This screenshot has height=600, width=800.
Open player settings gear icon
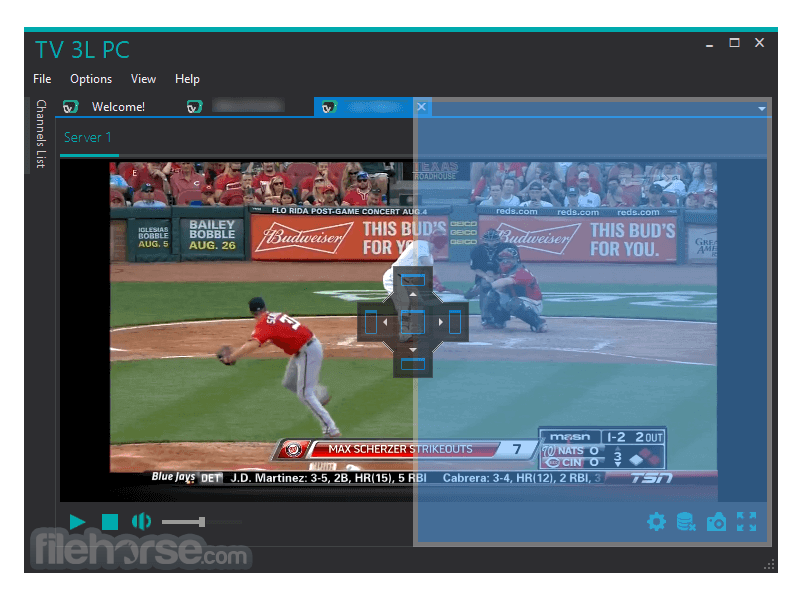[656, 522]
